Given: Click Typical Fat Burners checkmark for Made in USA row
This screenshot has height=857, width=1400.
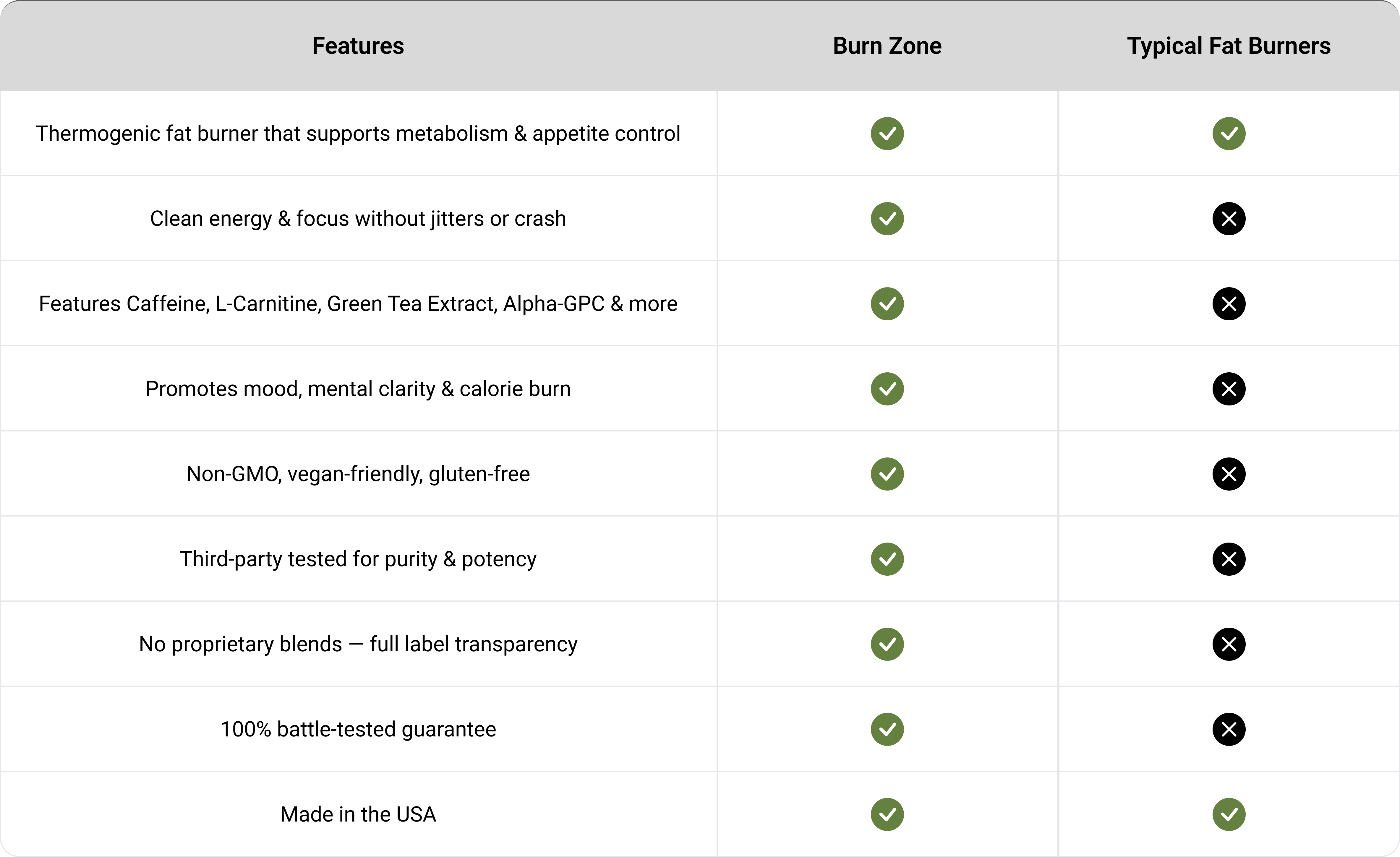Looking at the screenshot, I should 1229,814.
